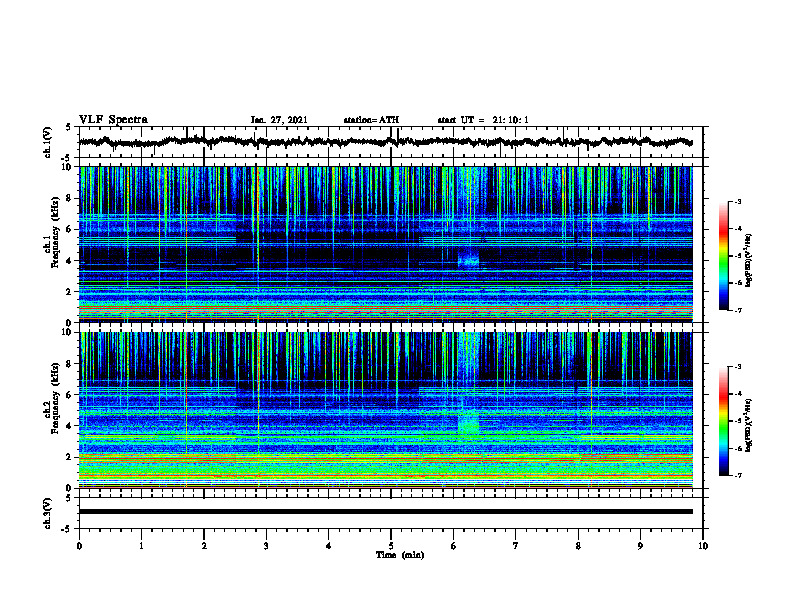
Task: Click the ch.1 "Frequency (kHz)" axis label
Action: [x=55, y=233]
